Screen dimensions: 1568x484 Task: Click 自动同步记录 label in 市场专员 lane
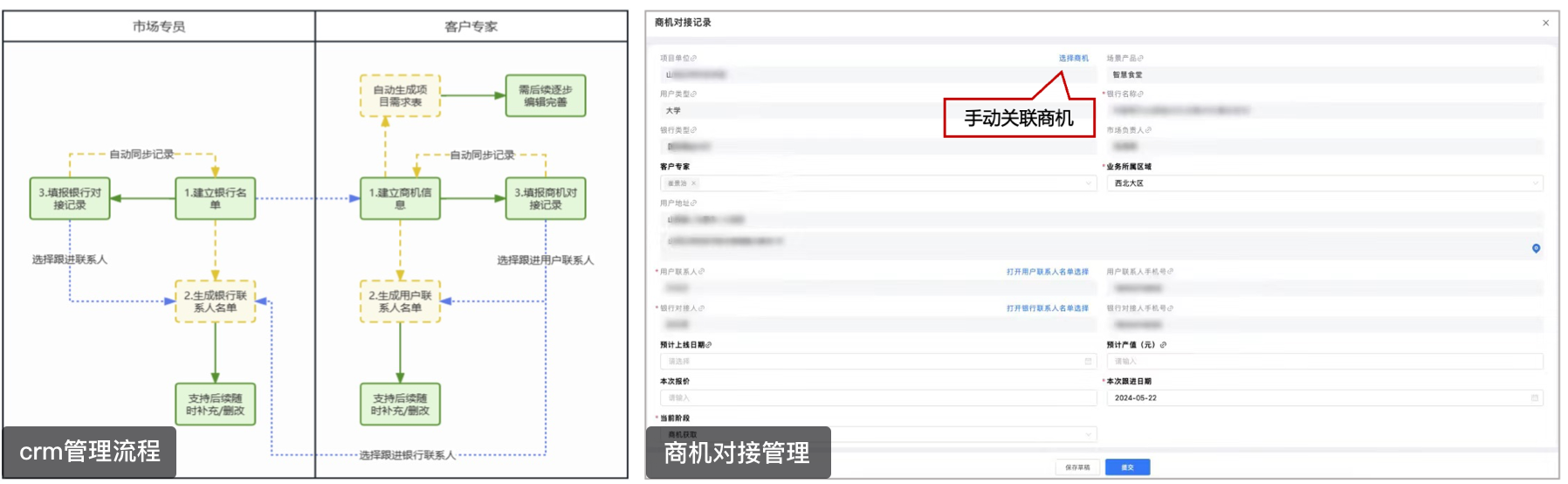[x=141, y=155]
